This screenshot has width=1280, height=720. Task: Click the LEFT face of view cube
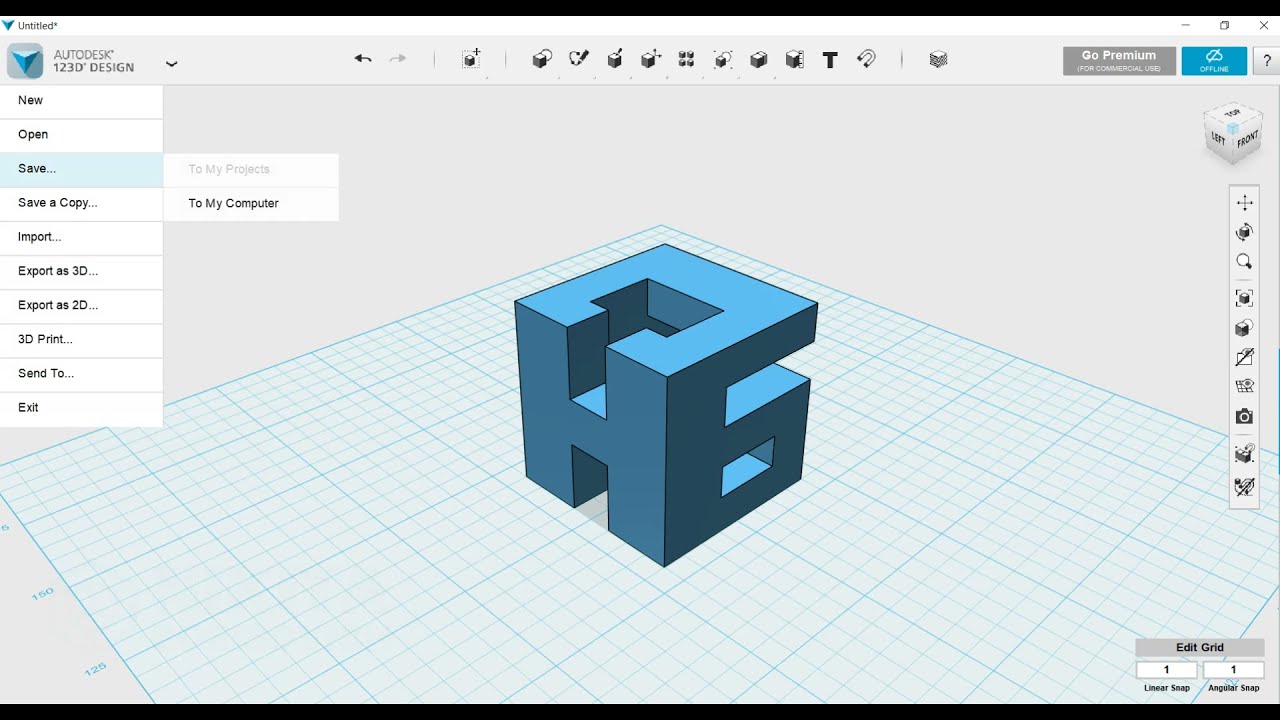tap(1219, 138)
